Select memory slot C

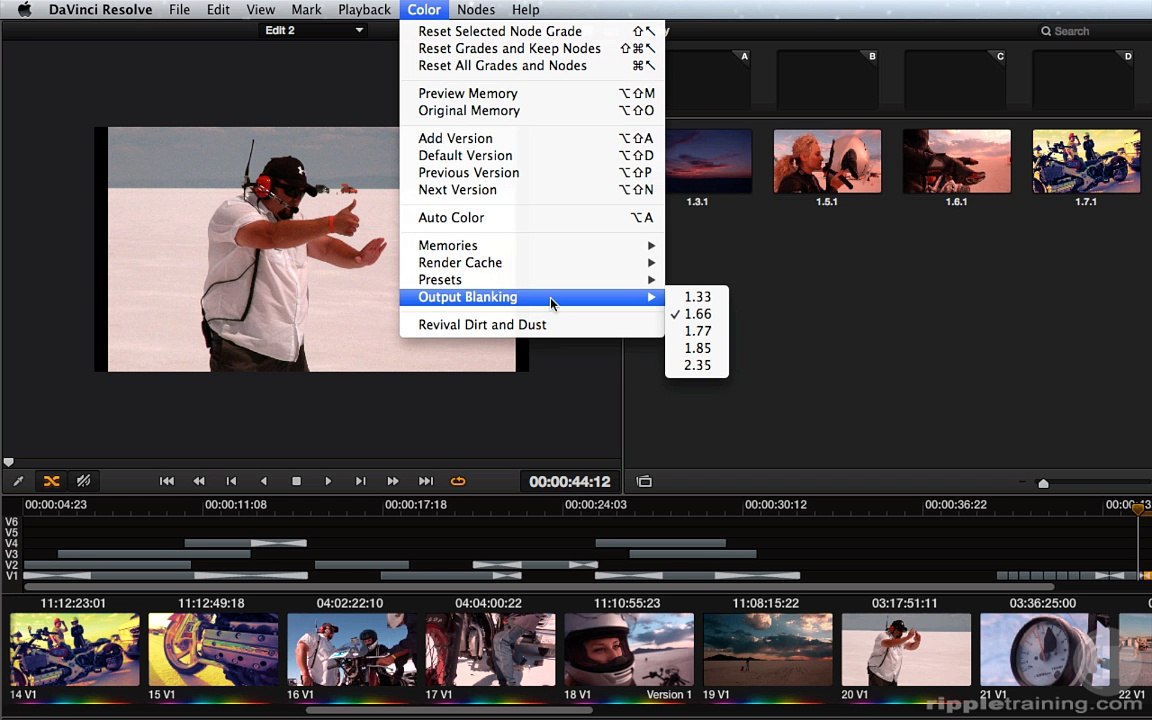click(x=955, y=79)
